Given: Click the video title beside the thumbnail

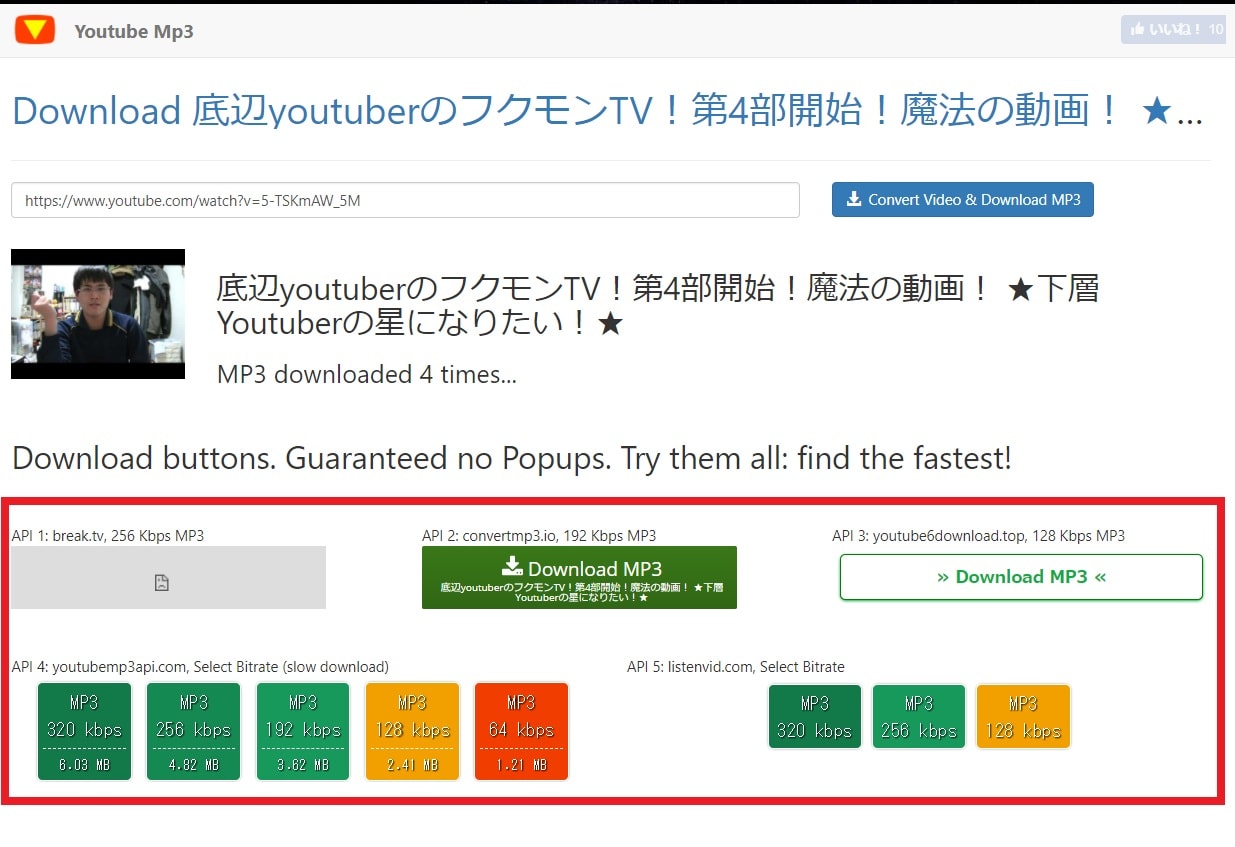Looking at the screenshot, I should point(657,306).
